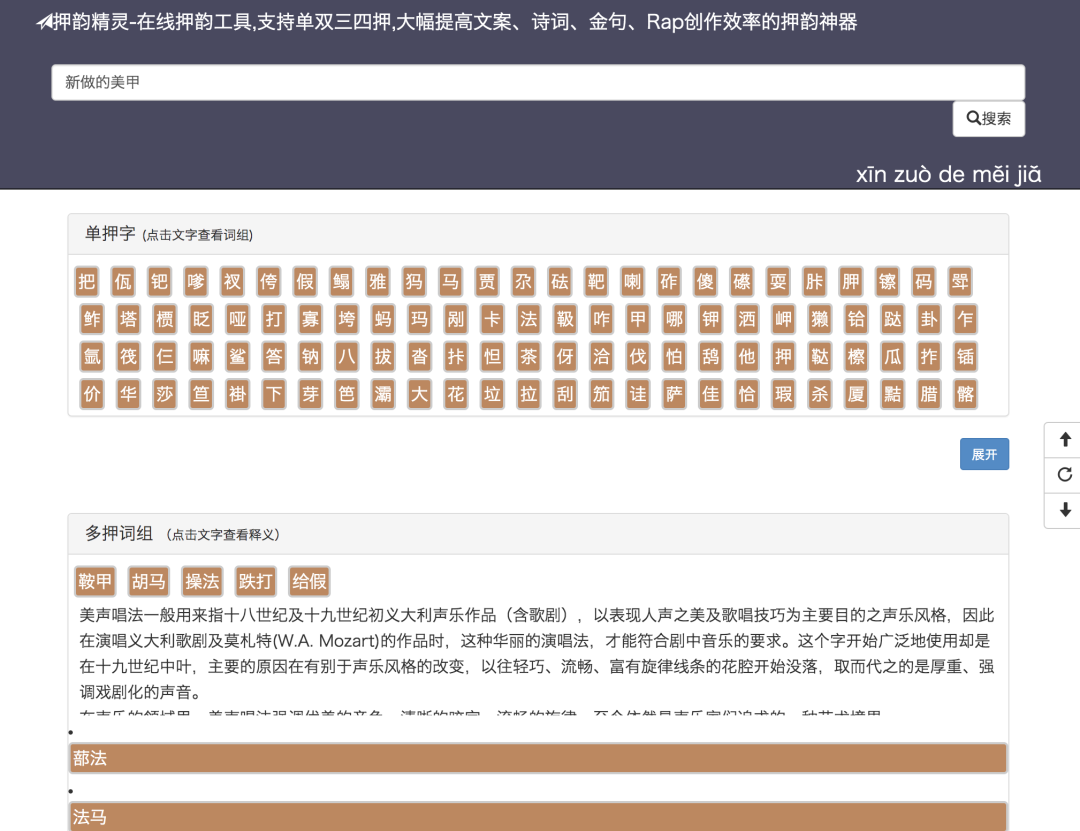Select the character 把 in 单押字

click(87, 281)
